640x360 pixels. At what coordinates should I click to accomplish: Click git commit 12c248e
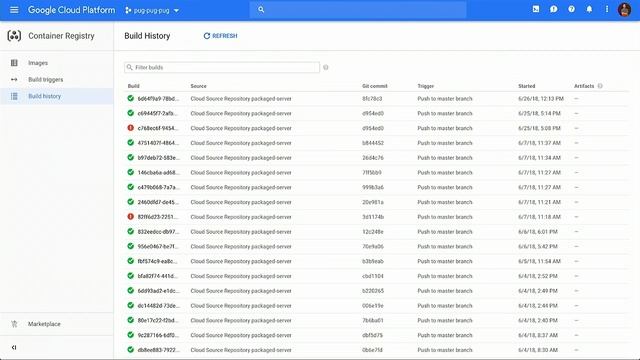373,232
